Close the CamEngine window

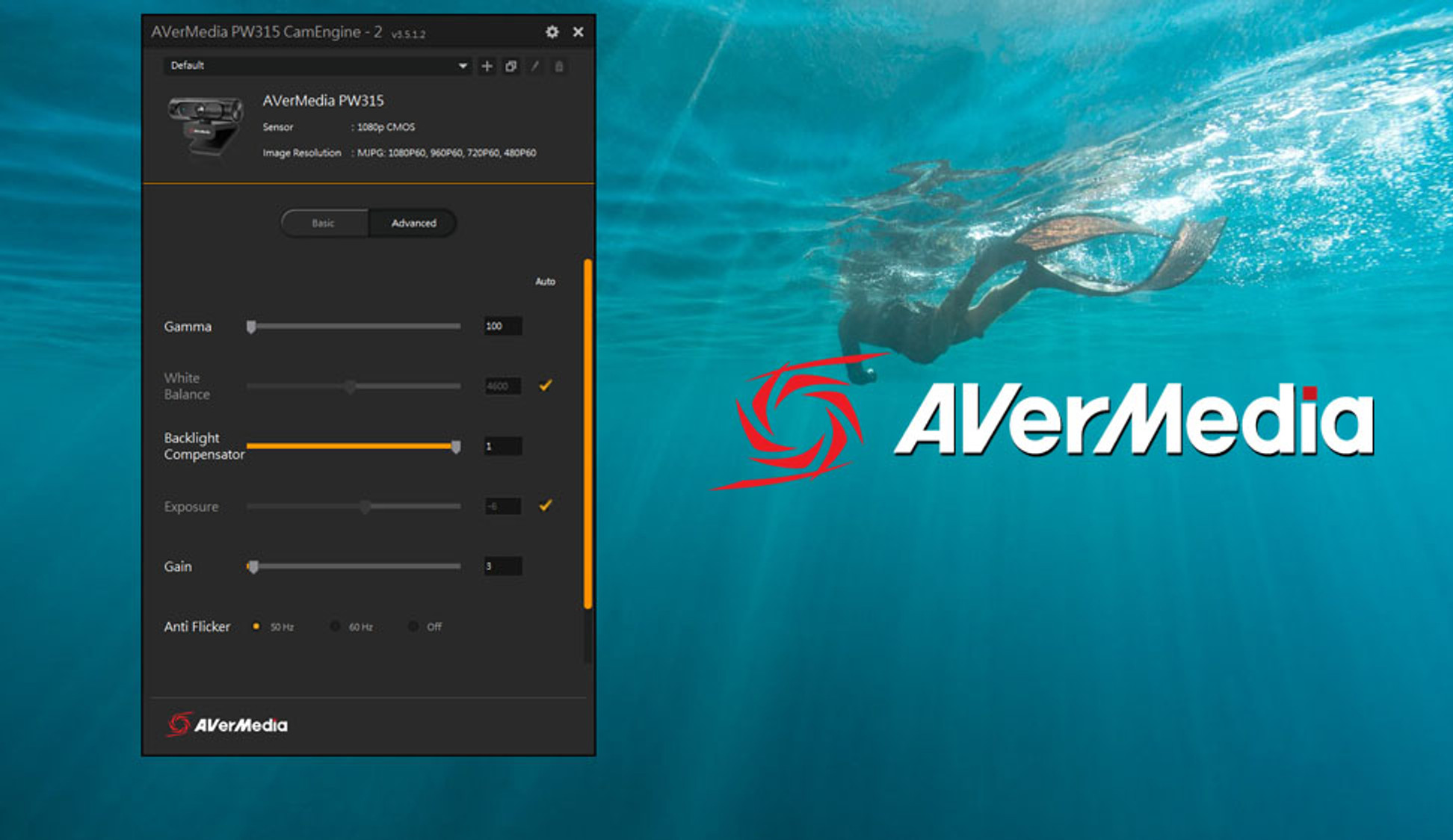[578, 32]
